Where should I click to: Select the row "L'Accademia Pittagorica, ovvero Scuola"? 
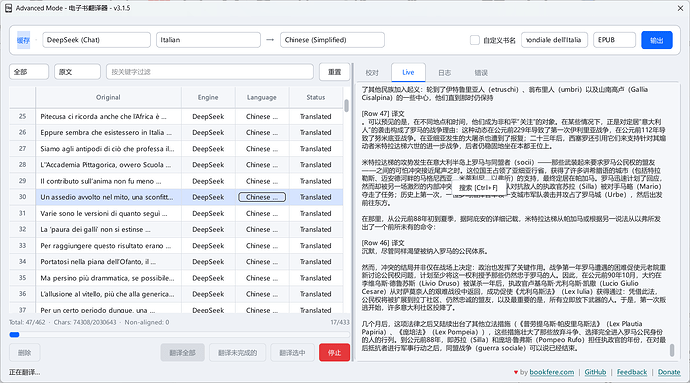click(x=108, y=165)
